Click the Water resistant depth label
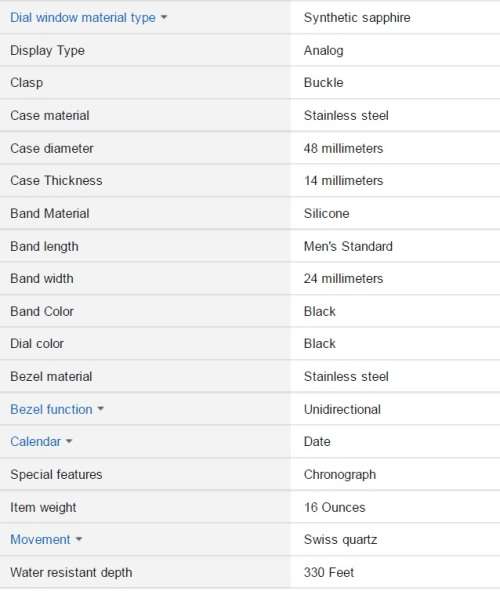The image size is (500, 591). (71, 573)
